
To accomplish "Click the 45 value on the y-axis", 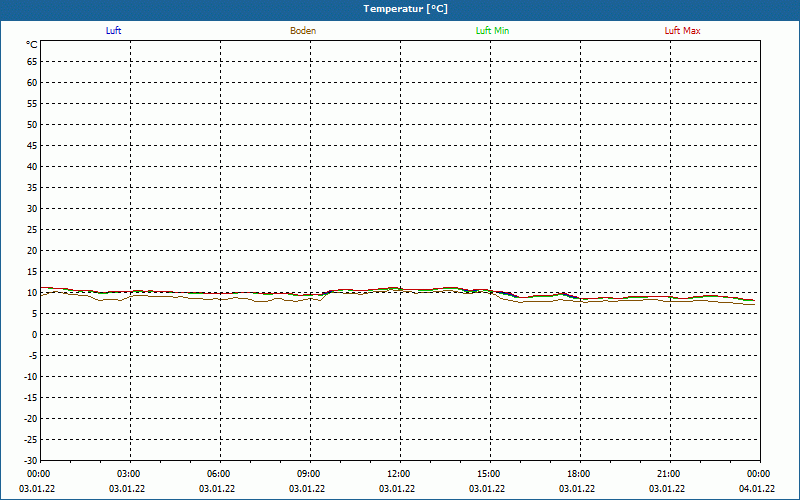I will [32, 146].
